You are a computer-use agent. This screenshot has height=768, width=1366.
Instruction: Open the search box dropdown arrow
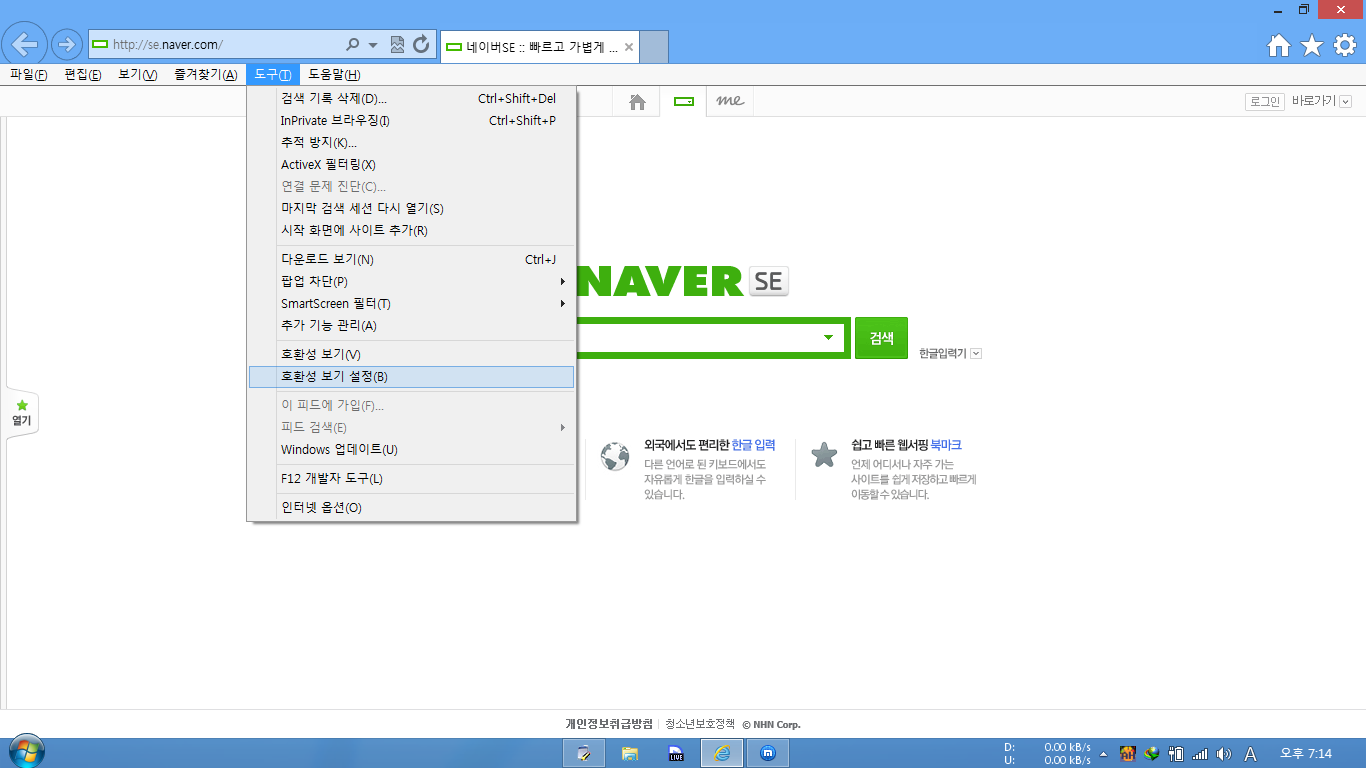tap(828, 338)
